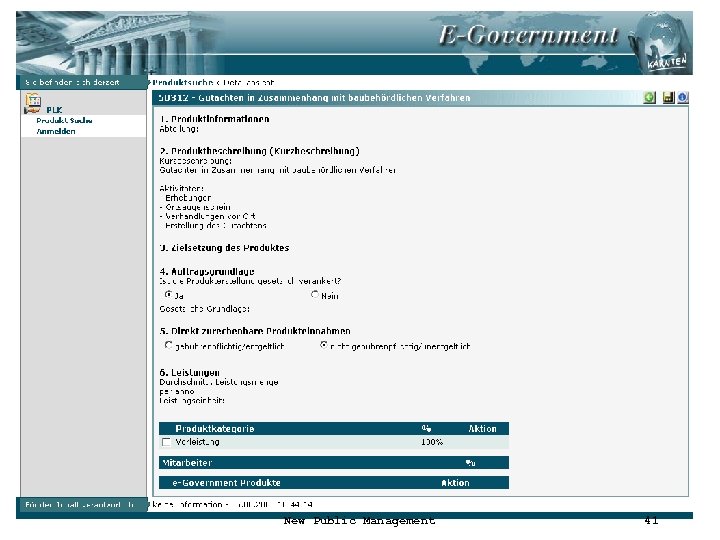
Task: Select the Ja radio button
Action: (x=169, y=294)
